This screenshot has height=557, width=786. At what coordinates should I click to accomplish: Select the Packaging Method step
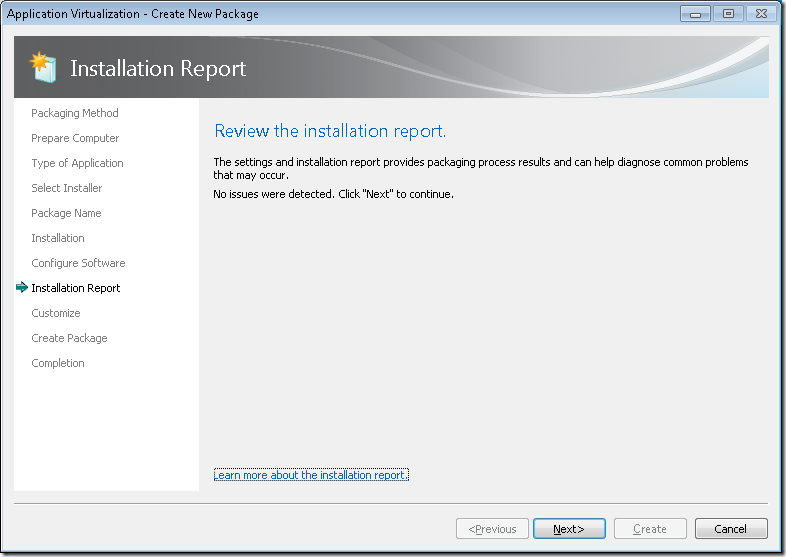point(75,113)
